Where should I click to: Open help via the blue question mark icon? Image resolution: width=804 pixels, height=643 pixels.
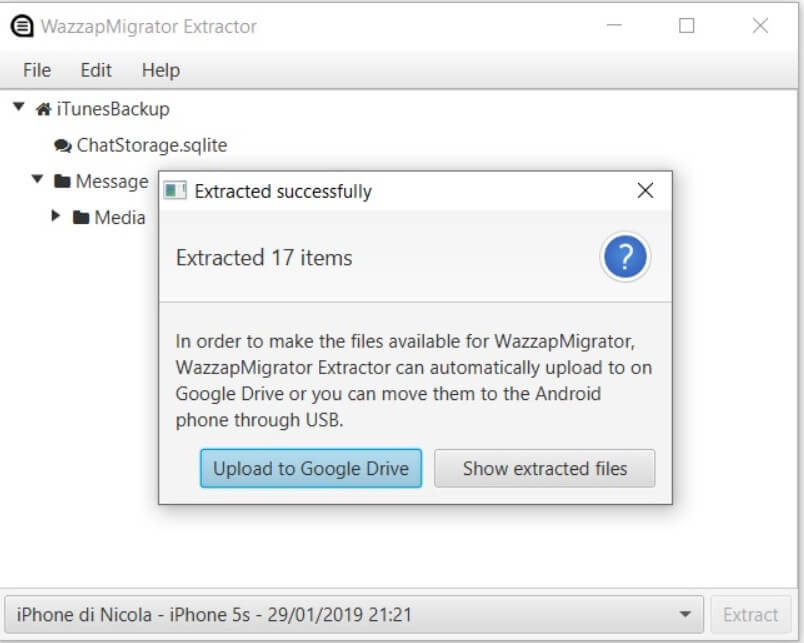coord(624,257)
